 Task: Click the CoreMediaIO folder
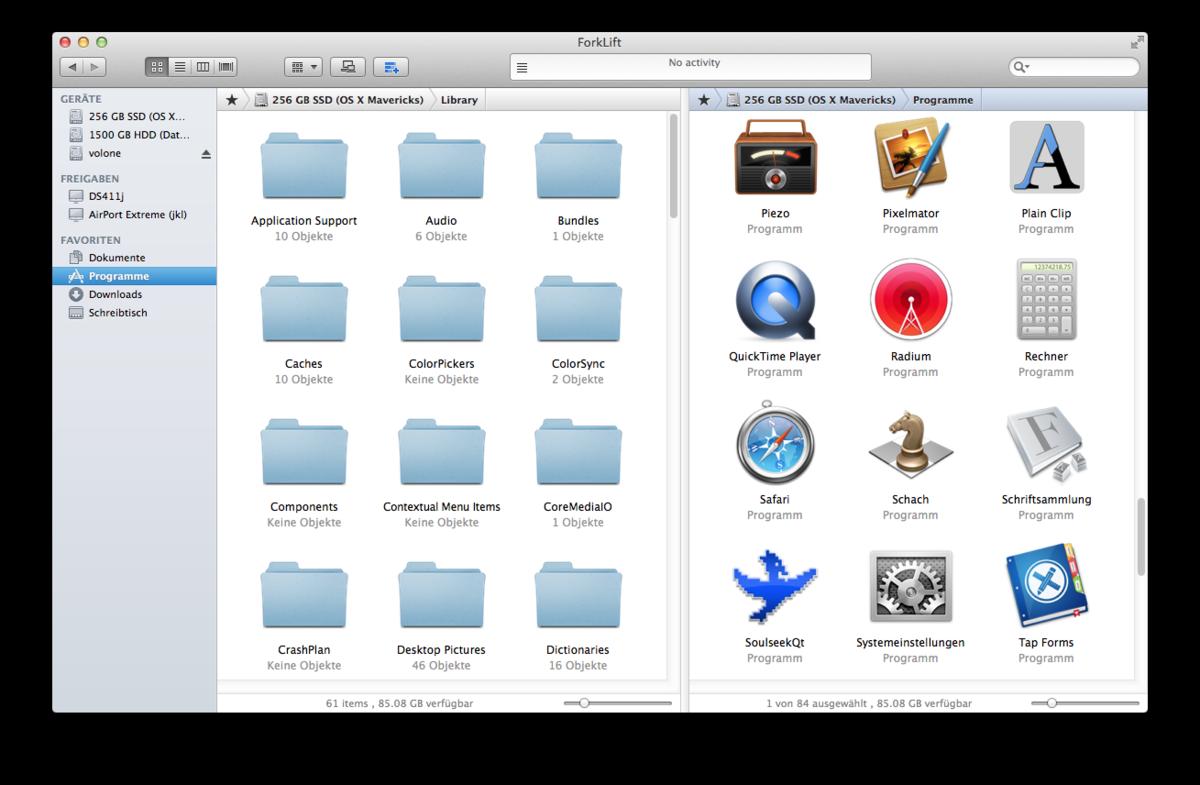[578, 452]
